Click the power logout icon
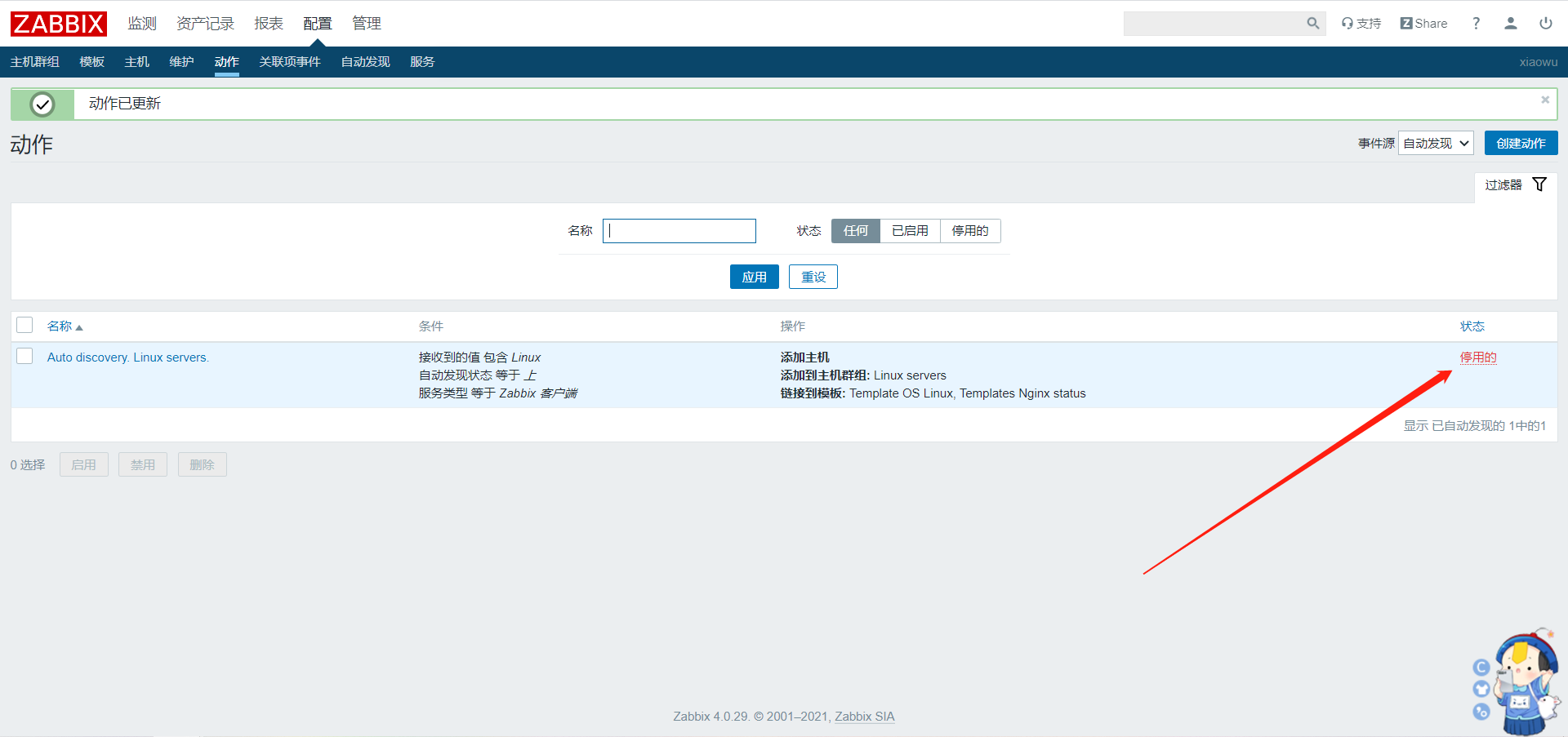Screen dimensions: 1568x737 (x=1545, y=24)
